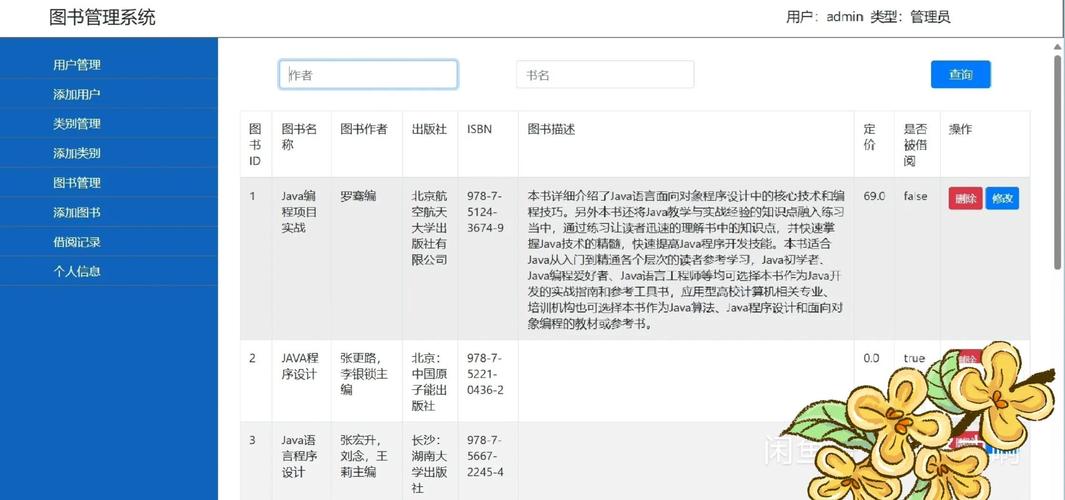This screenshot has height=500, width=1065.
Task: Select book name Java语言程序设计
Action: pyautogui.click(x=300, y=456)
